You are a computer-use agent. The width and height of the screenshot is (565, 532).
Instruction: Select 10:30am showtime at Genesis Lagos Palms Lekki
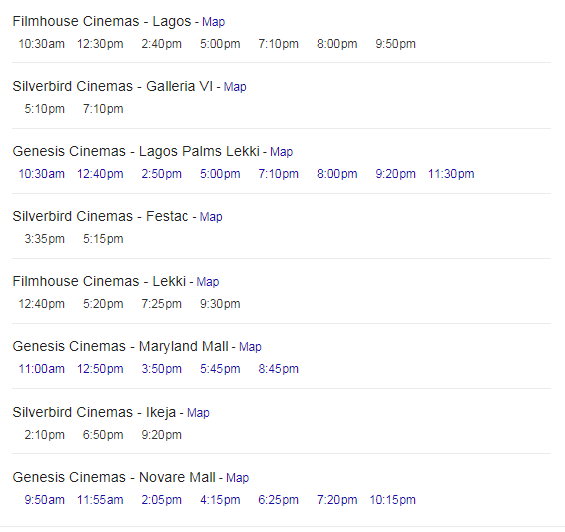(x=41, y=174)
